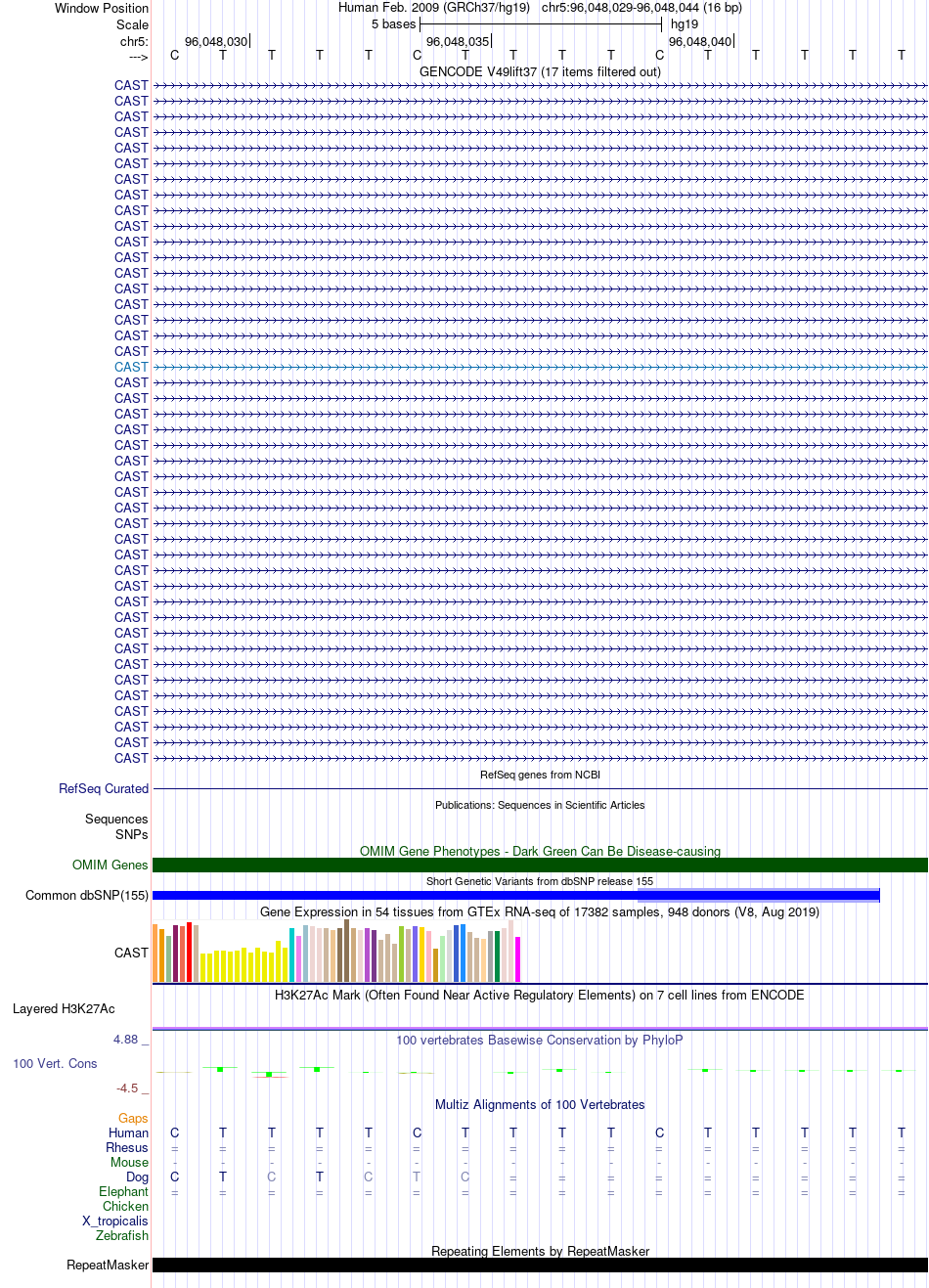Click the GTEx Gene Expression in 54 tissues title
The width and height of the screenshot is (929, 1288).
tap(540, 911)
